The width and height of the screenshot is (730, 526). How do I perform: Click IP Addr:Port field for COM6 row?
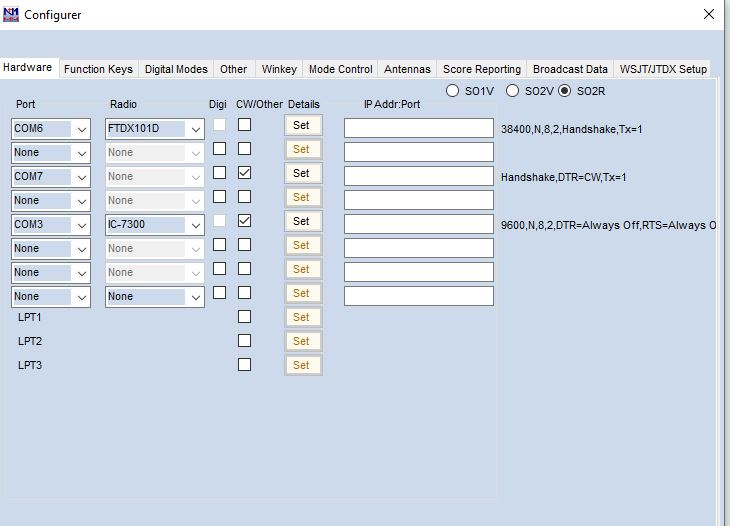(x=418, y=128)
